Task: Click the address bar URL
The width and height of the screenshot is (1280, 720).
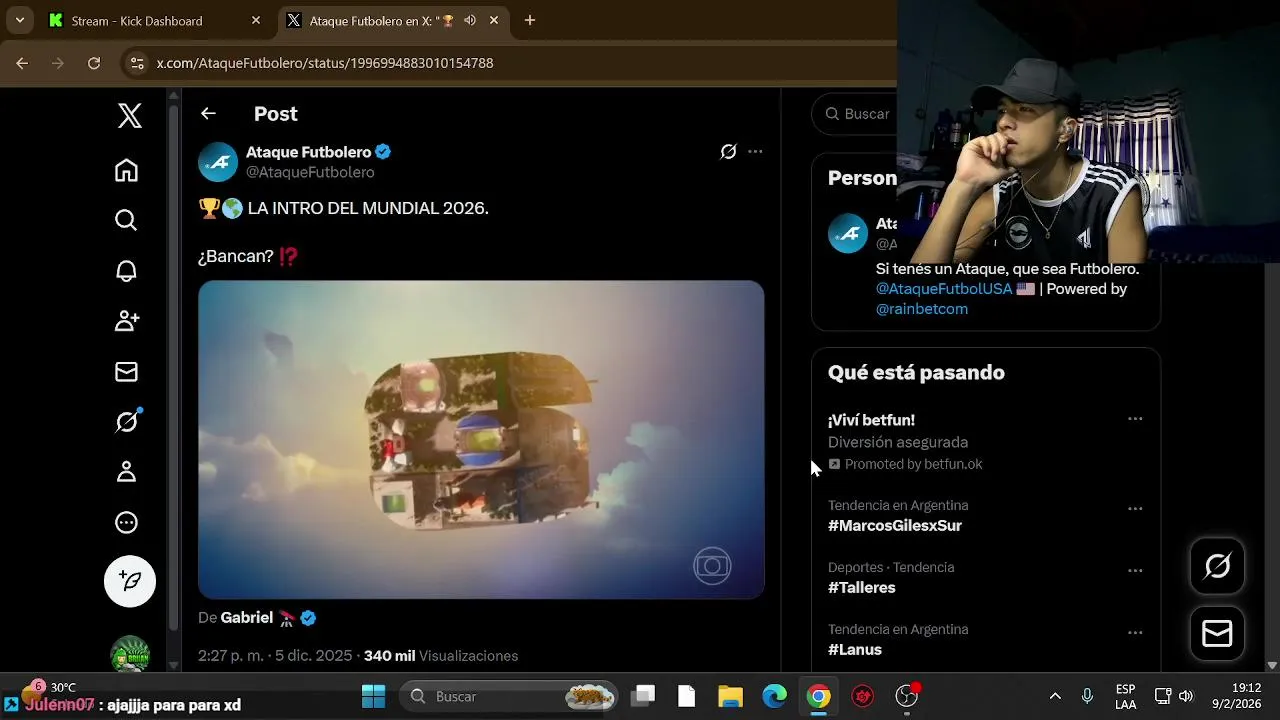Action: (325, 63)
